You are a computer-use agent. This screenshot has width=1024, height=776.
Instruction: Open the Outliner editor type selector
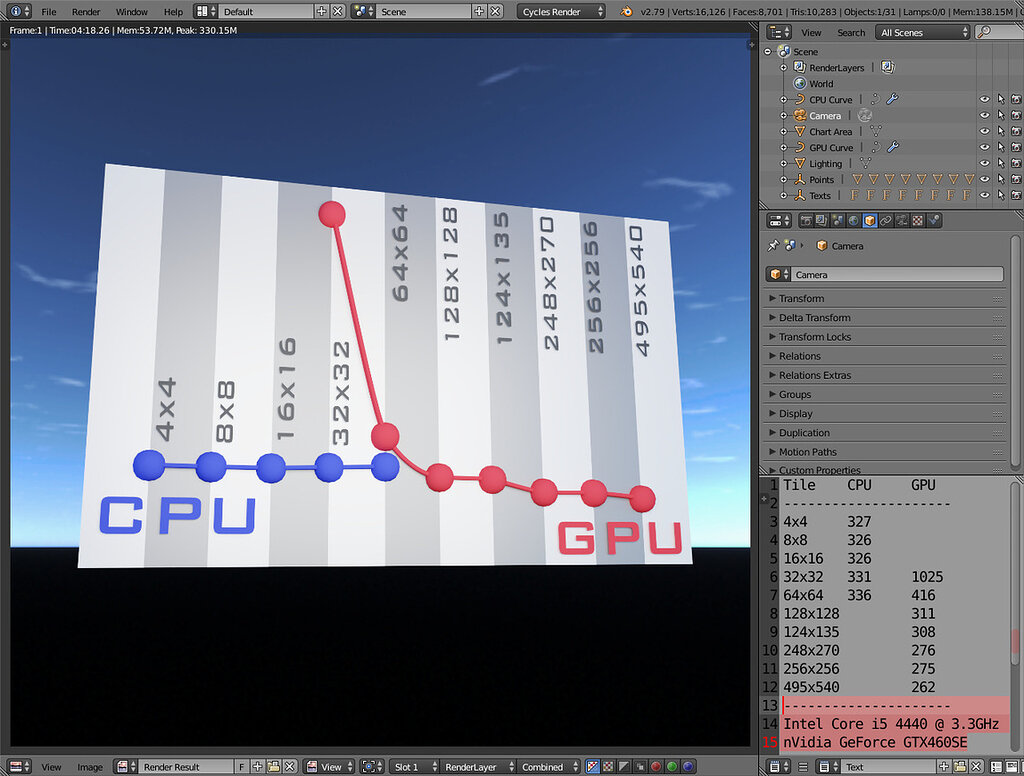[x=778, y=32]
